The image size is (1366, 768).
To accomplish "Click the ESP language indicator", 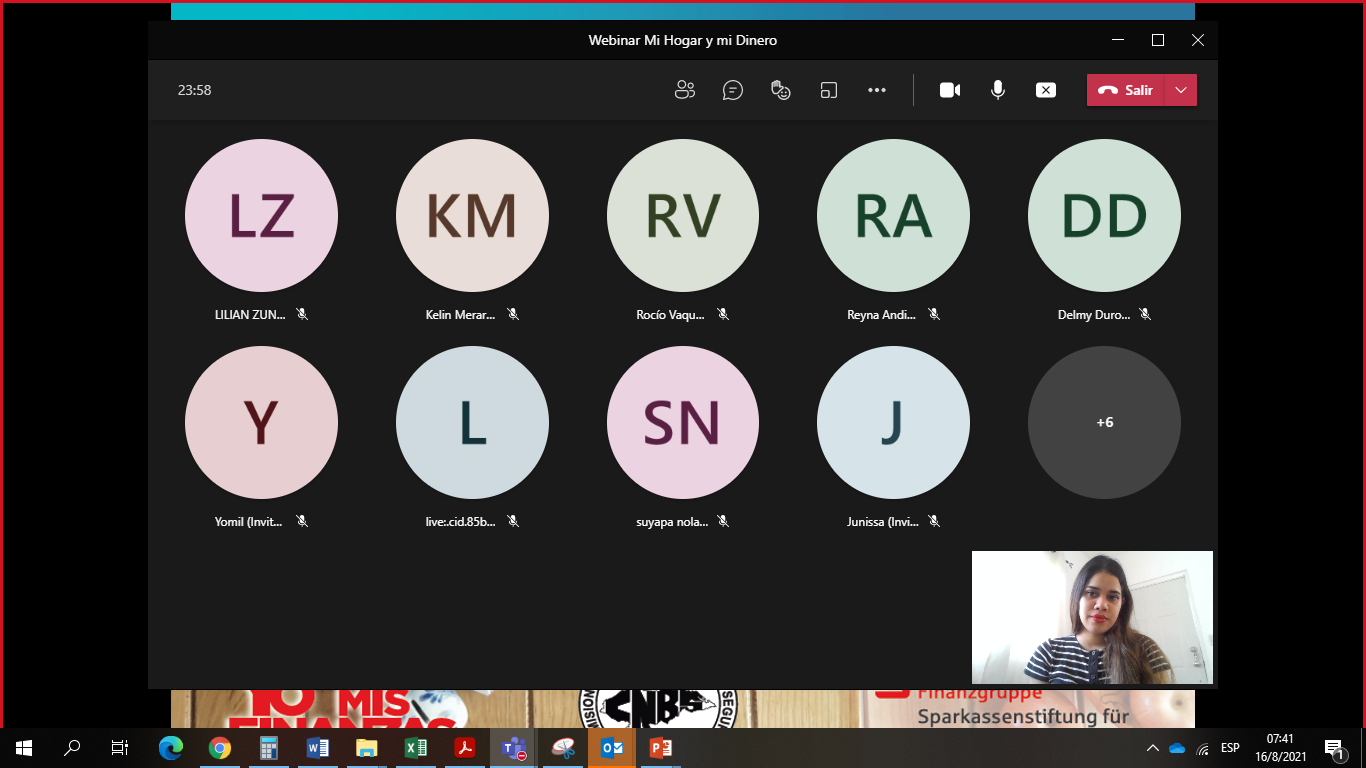I will click(1230, 748).
